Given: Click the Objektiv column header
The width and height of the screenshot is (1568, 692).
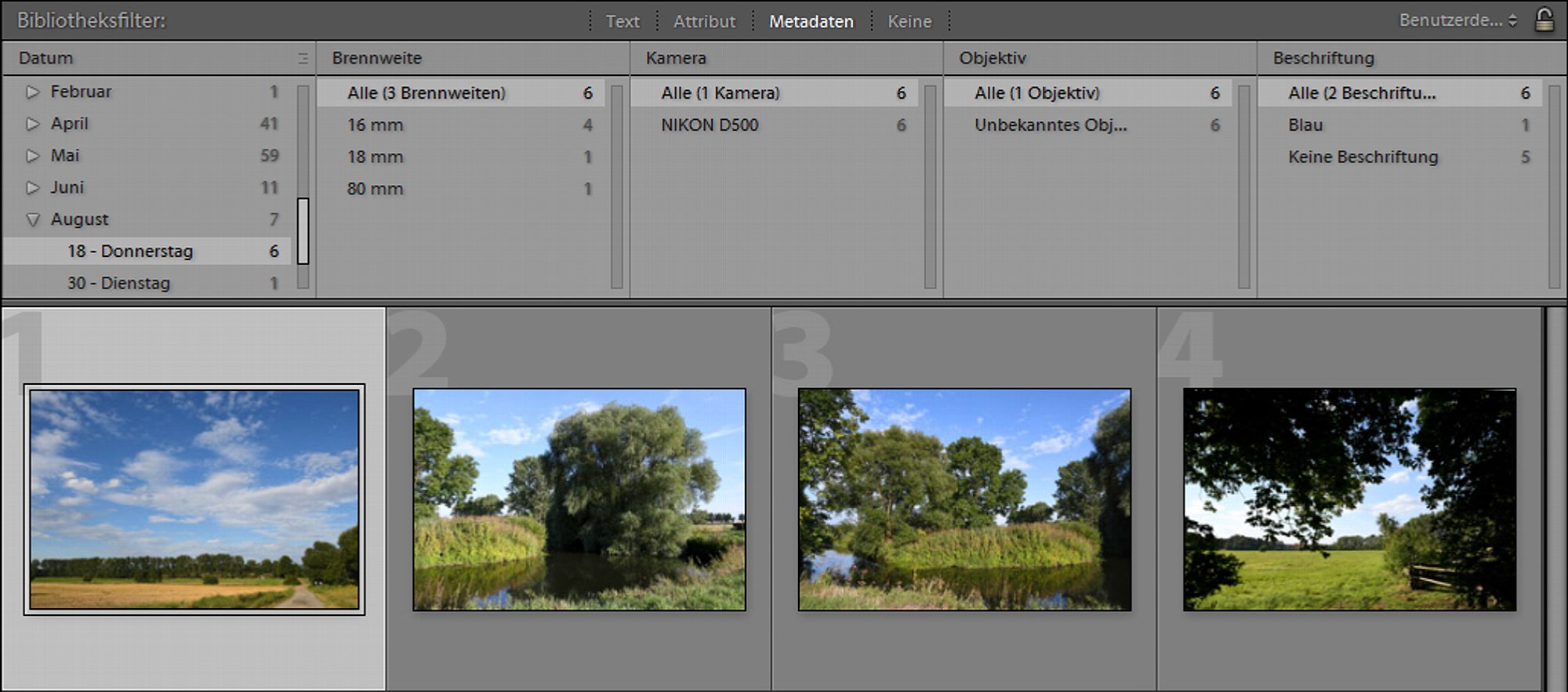Looking at the screenshot, I should [x=1100, y=58].
